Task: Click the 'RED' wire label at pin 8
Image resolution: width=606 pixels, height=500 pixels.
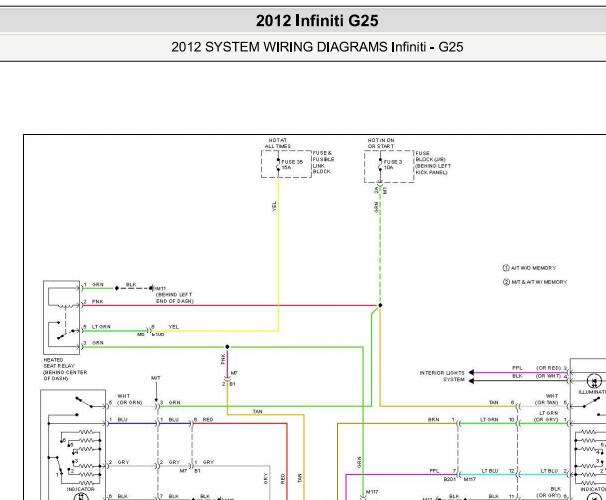Action: pos(208,420)
